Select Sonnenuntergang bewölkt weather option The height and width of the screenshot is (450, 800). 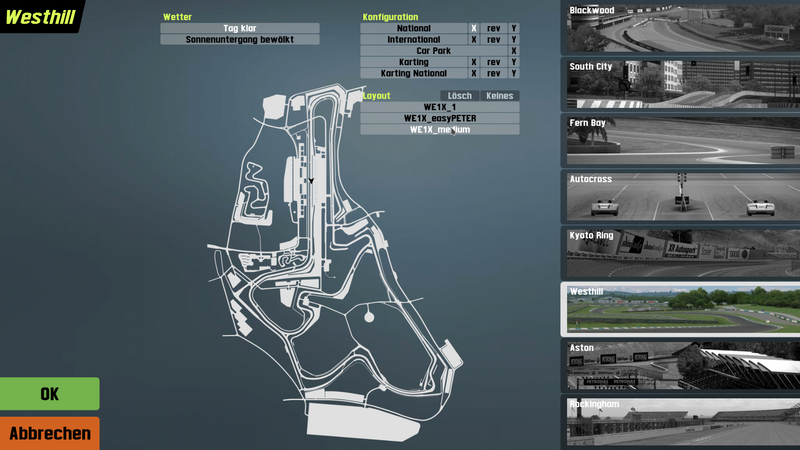pyautogui.click(x=240, y=40)
